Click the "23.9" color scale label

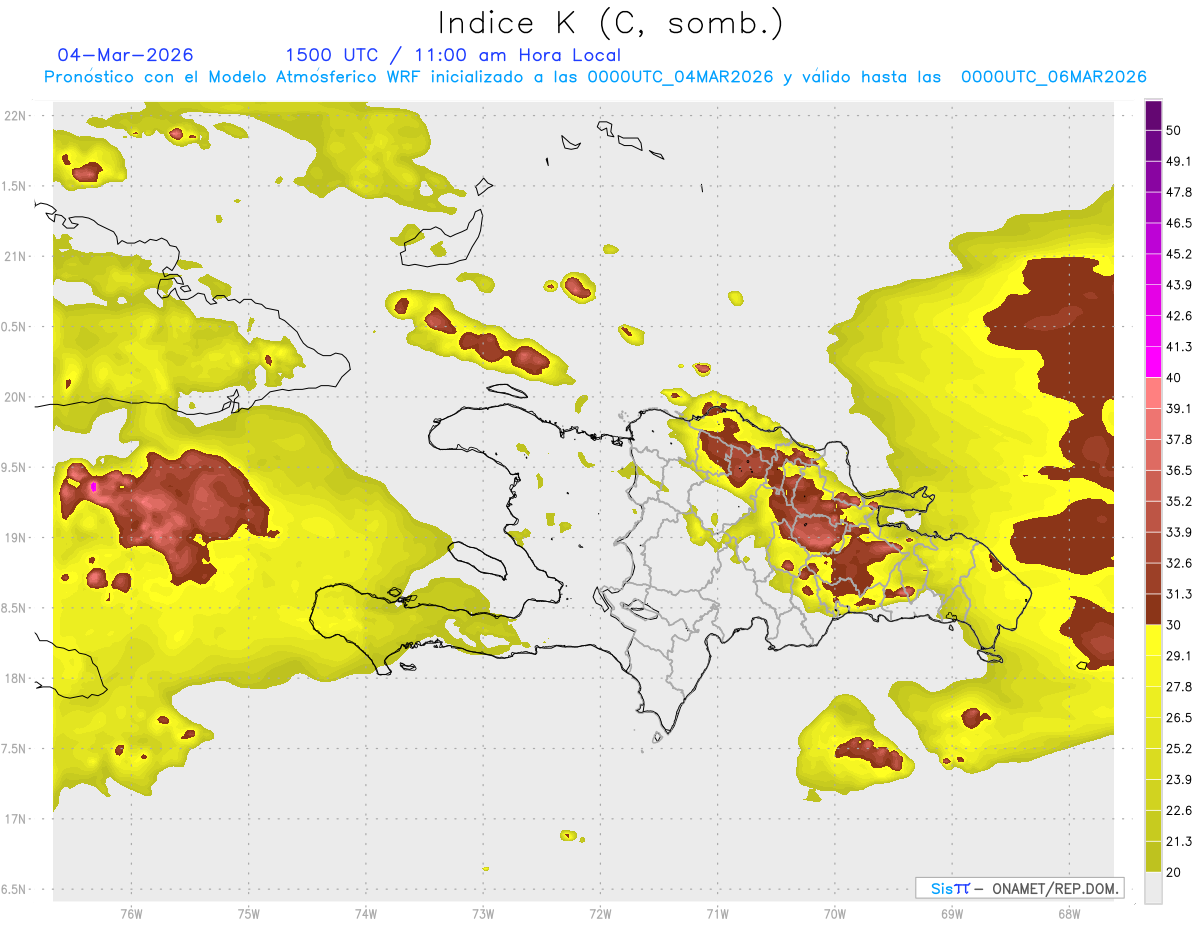pyautogui.click(x=1179, y=780)
